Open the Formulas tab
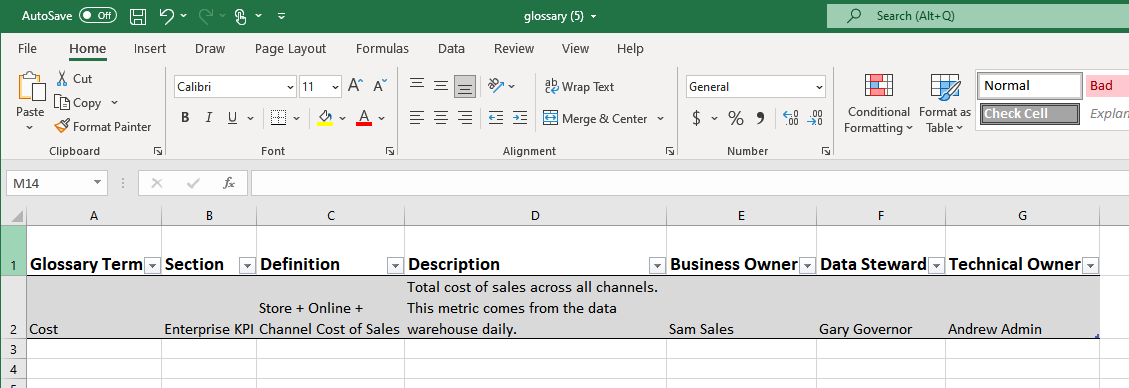 382,49
